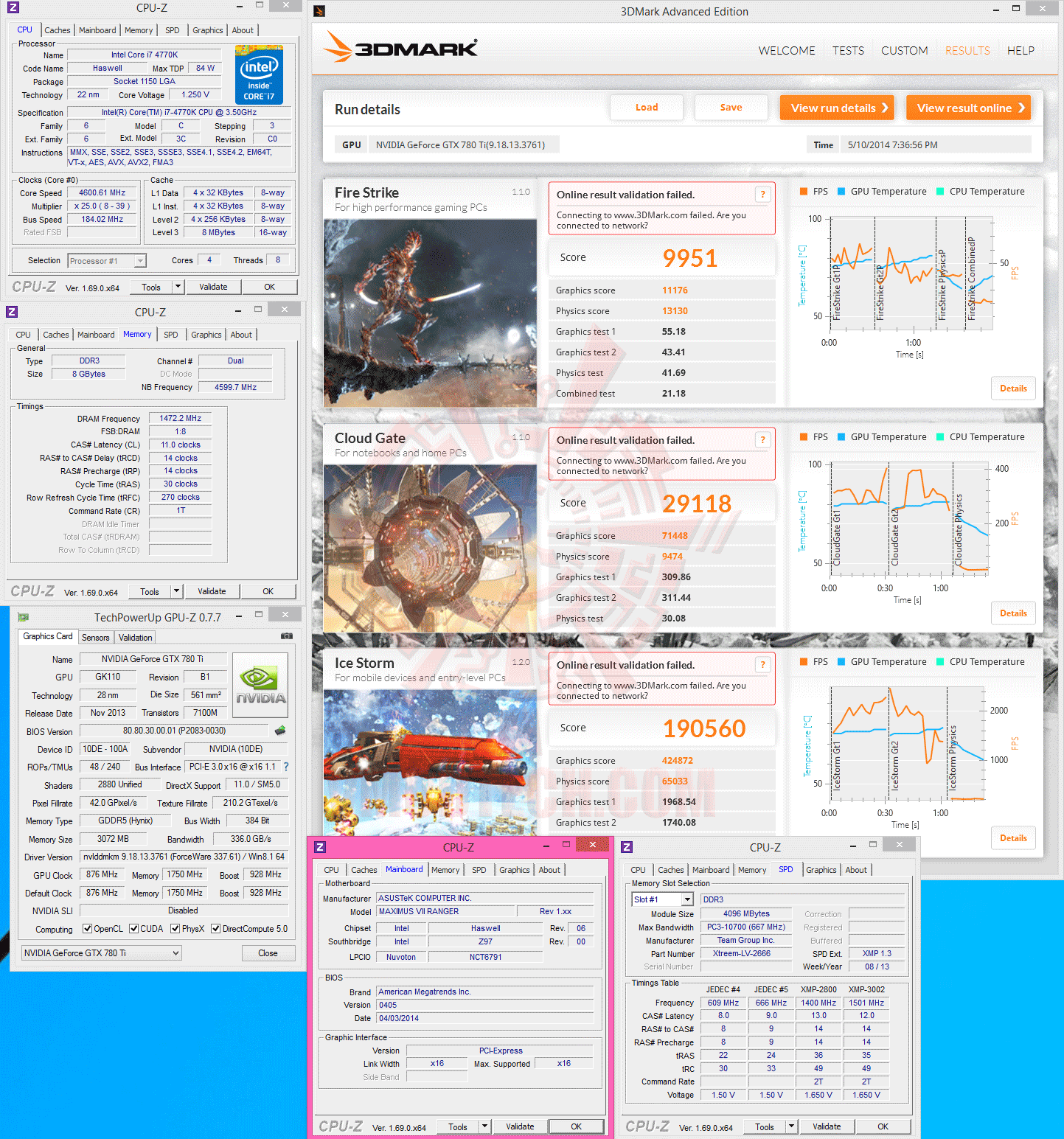Open the GPU selector dropdown in GPU-Z
1064x1139 pixels.
102,953
